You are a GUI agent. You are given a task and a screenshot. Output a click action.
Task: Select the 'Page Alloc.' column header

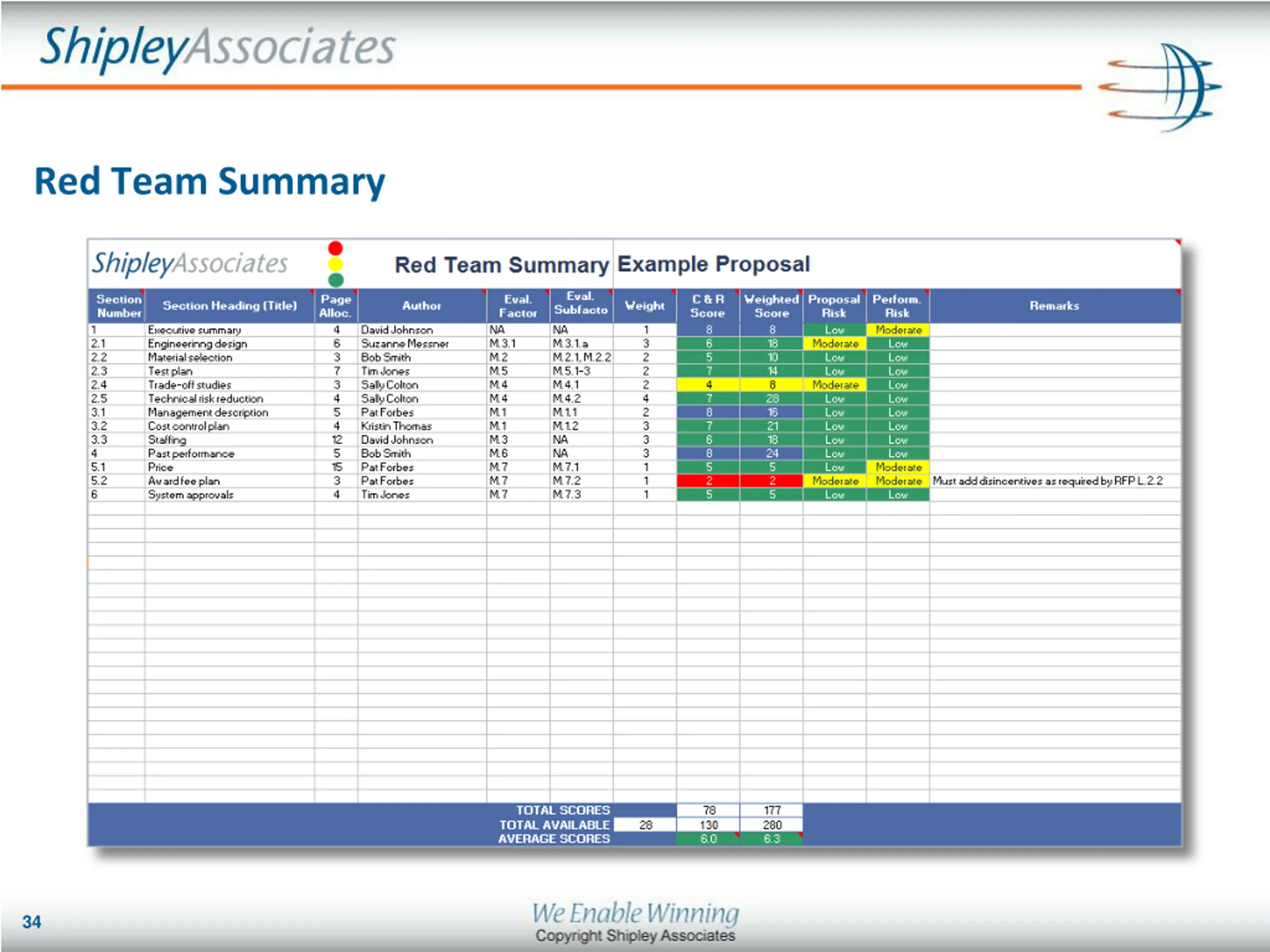pyautogui.click(x=336, y=306)
